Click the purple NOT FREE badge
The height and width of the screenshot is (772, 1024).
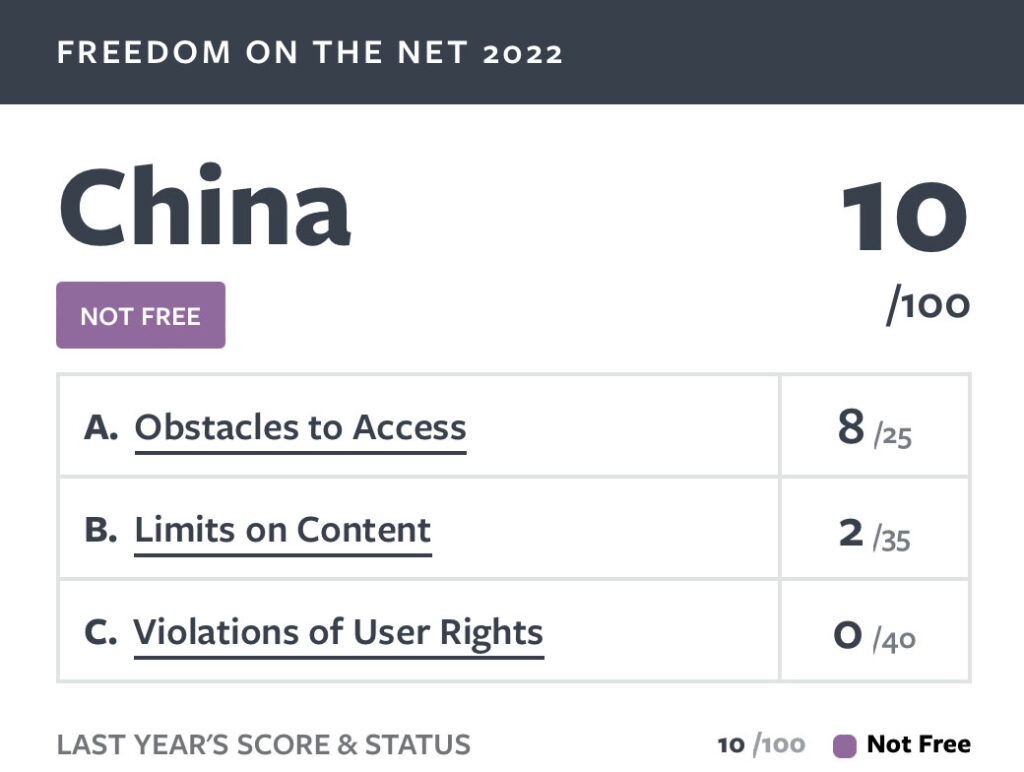point(140,315)
